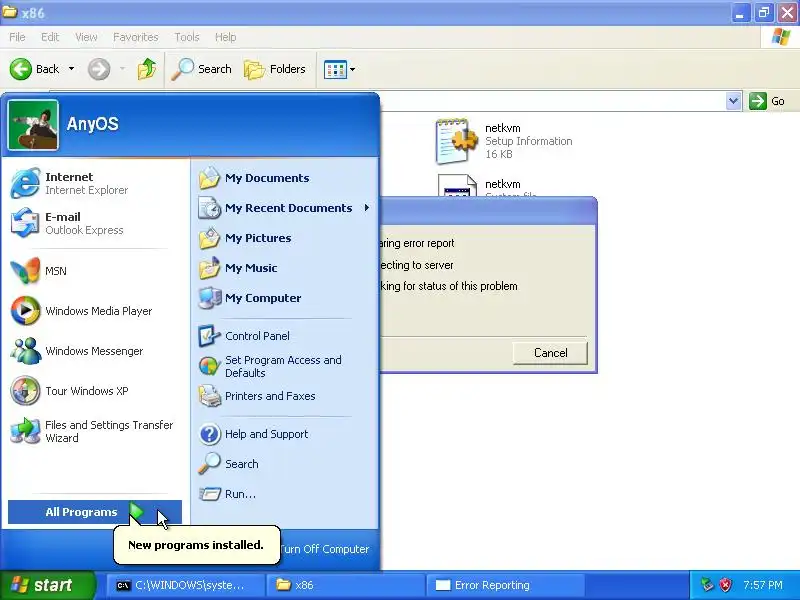The width and height of the screenshot is (800, 600).
Task: Click the "16 KB" file size text
Action: point(498,154)
